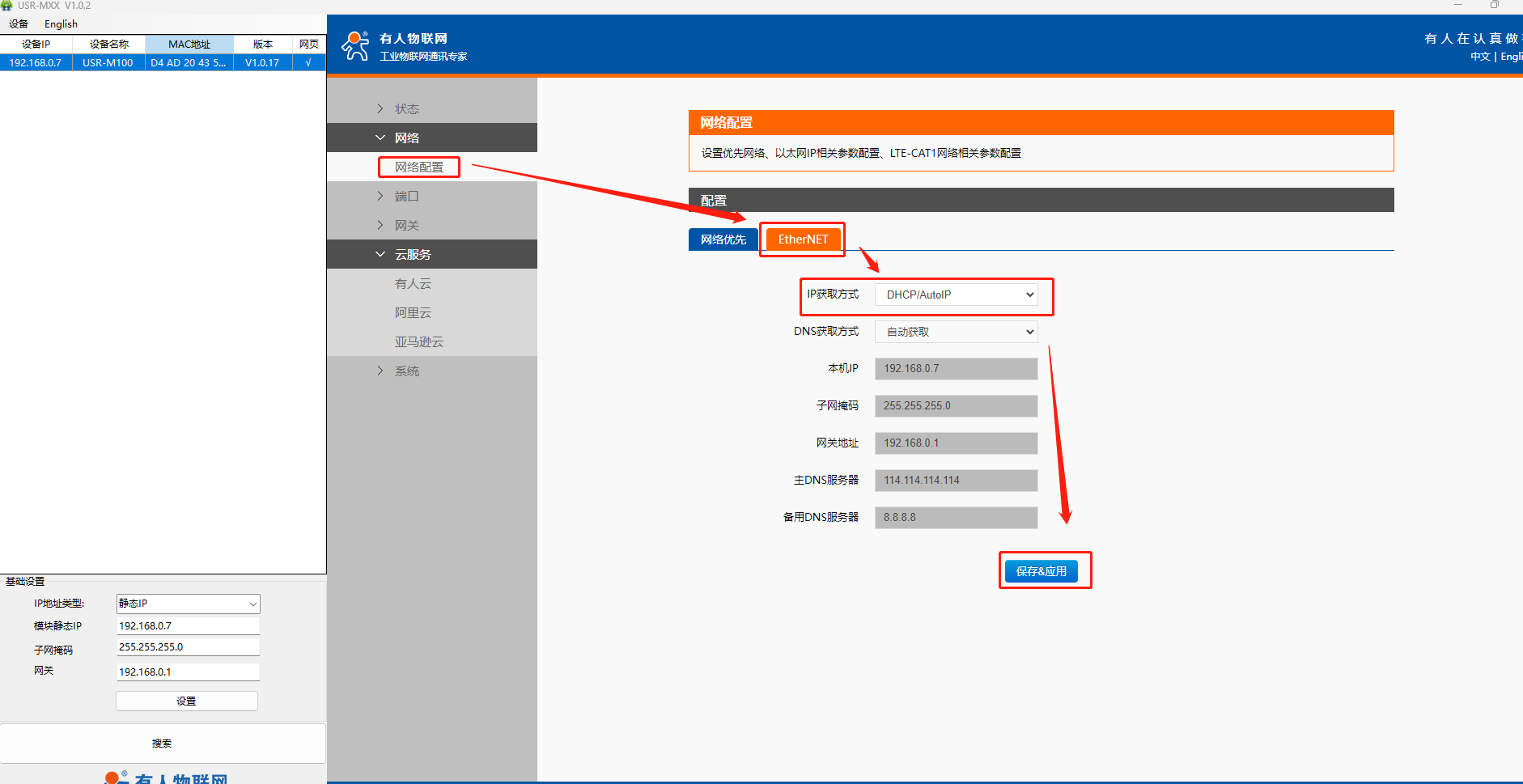
Task: Expand the 系统 sidebar section
Action: click(406, 371)
